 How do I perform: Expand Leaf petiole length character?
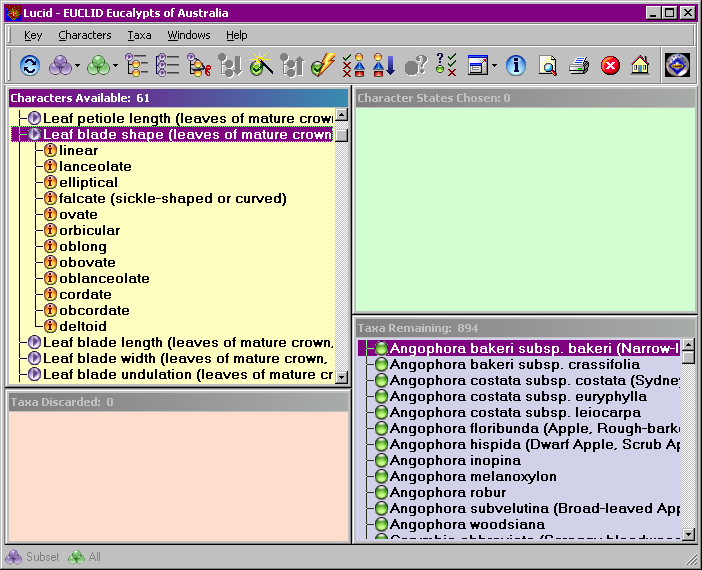click(34, 118)
